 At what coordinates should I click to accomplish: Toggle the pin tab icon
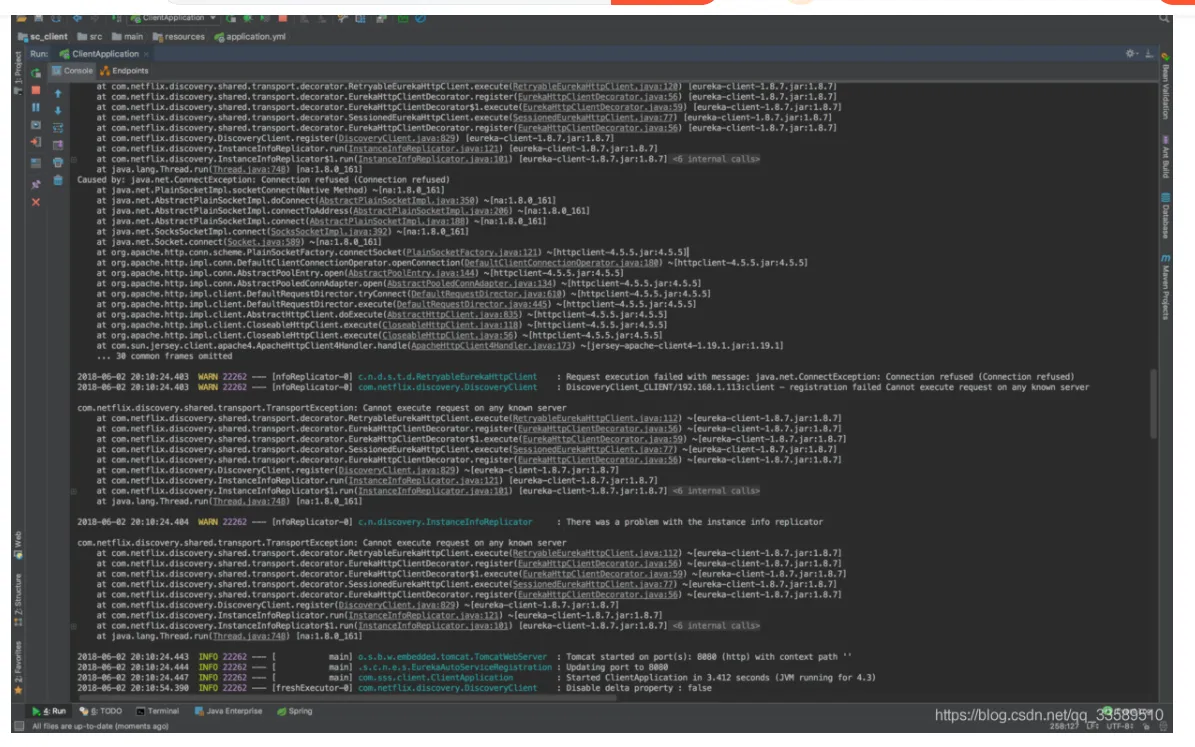point(36,184)
